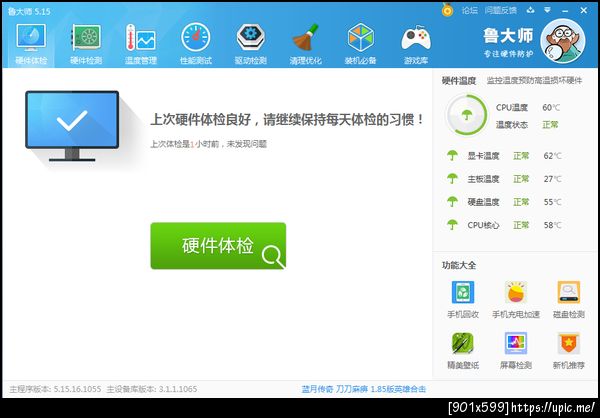Click the 上次硬件体检良好 headline text
Screen dimensions: 600x418
(287, 119)
